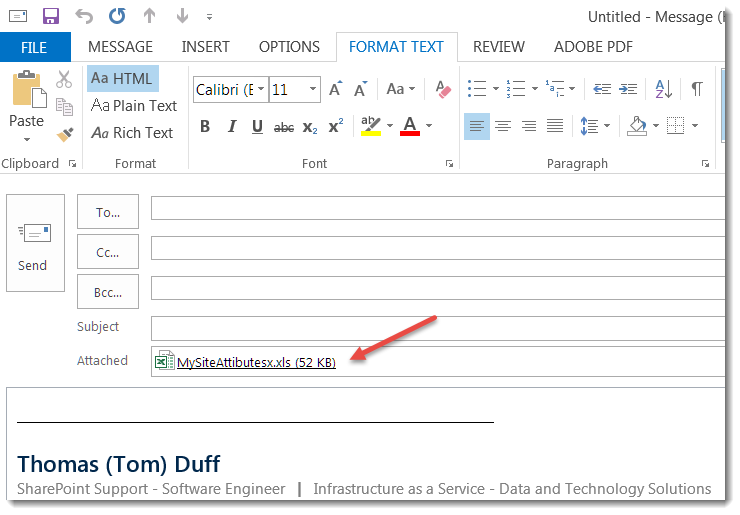Apply yellow text highlight color
The image size is (740, 515).
371,126
